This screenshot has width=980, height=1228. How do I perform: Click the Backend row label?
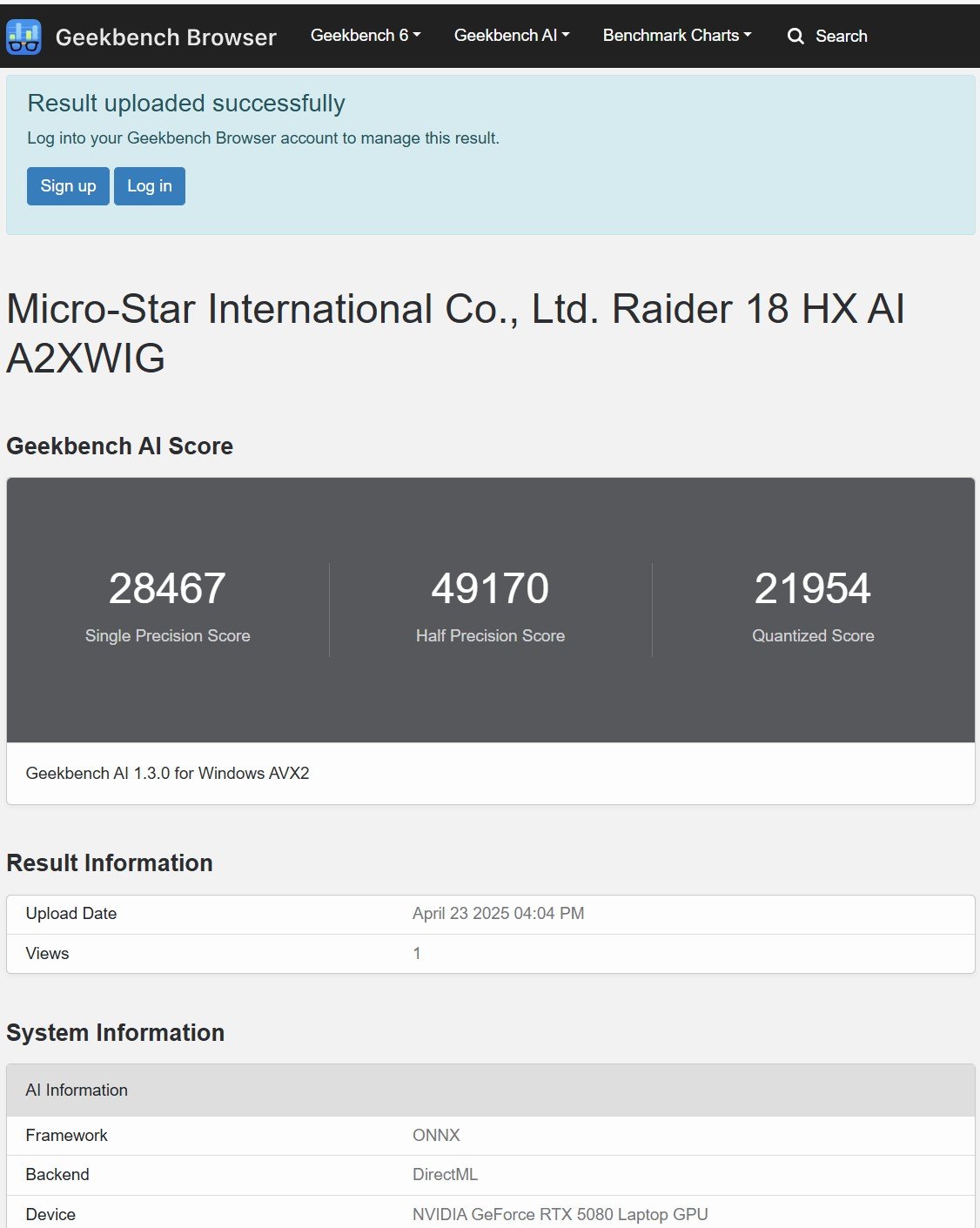coord(57,1175)
